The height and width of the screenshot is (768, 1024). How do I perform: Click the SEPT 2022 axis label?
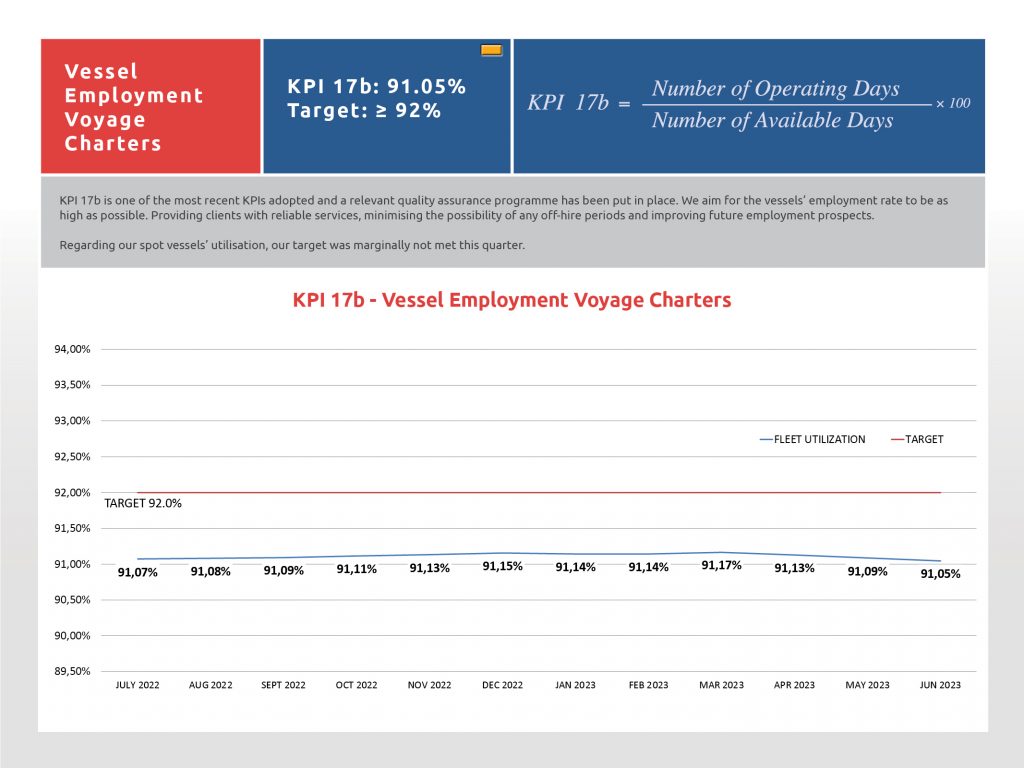283,685
